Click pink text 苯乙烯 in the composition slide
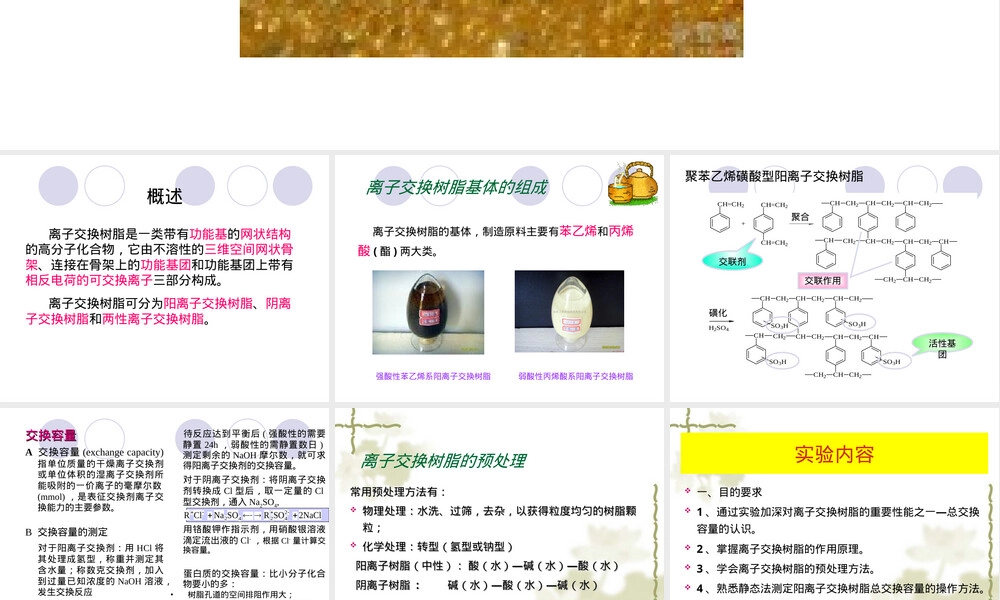 coord(578,231)
